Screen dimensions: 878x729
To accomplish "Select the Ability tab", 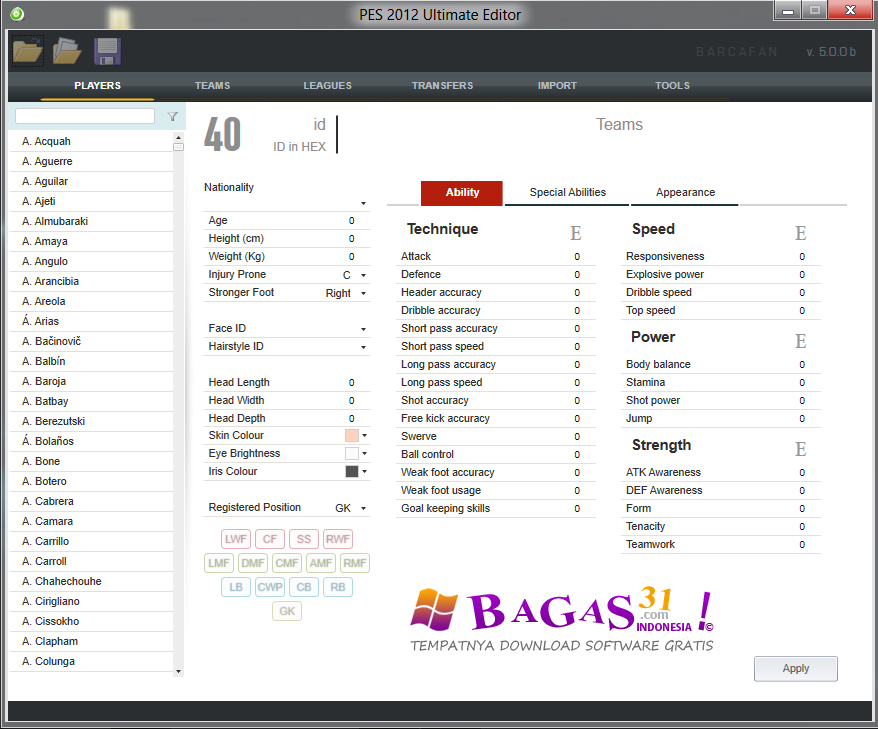I will pyautogui.click(x=462, y=193).
